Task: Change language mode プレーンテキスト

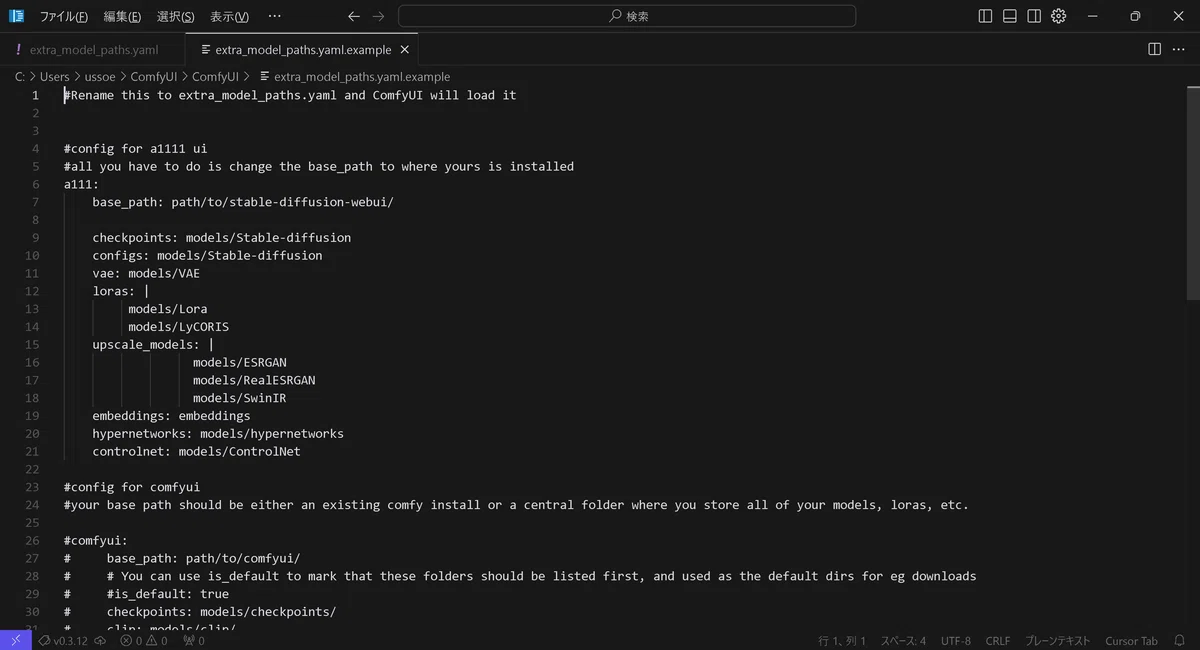Action: (1058, 641)
